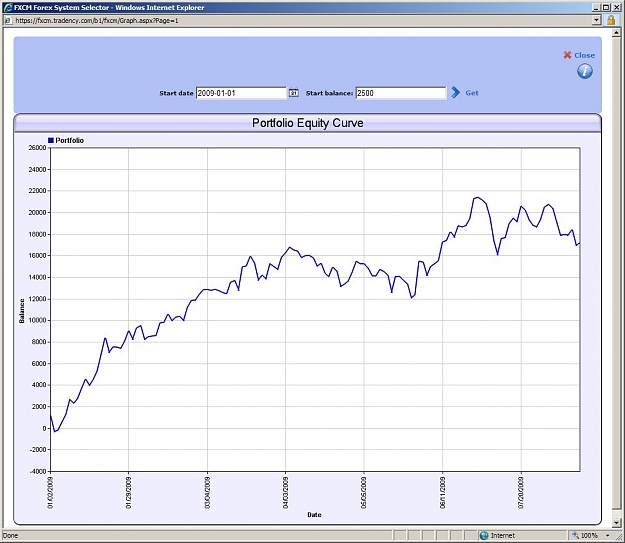The image size is (625, 543).
Task: Open the zoom level dropdown arrow
Action: (608, 535)
